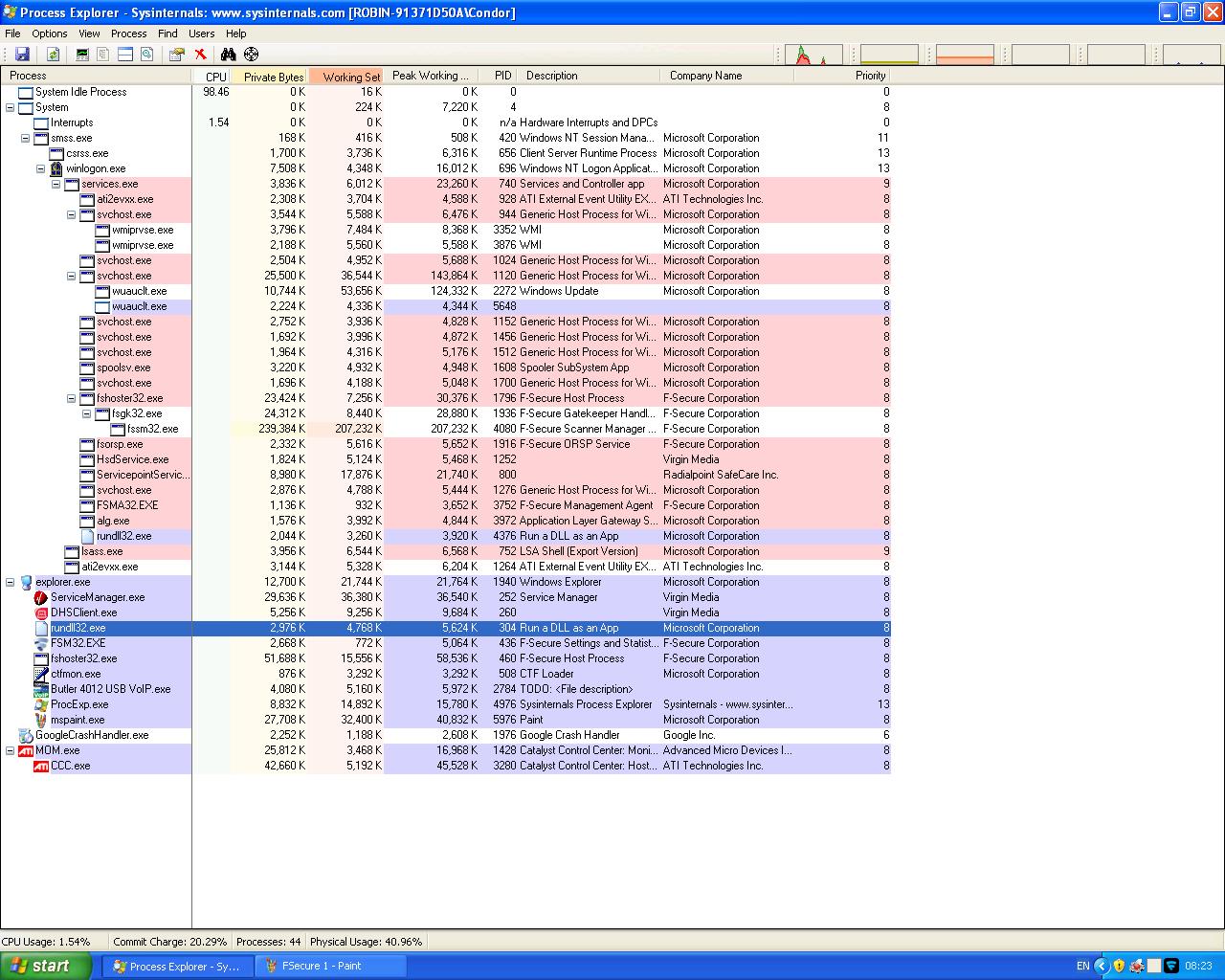Viewport: 1225px width, 980px height.
Task: Sort by the Description column header
Action: point(589,76)
